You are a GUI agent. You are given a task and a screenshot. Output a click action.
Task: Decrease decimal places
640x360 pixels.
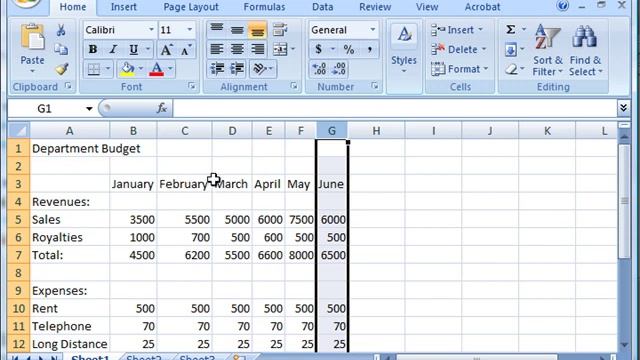point(339,69)
